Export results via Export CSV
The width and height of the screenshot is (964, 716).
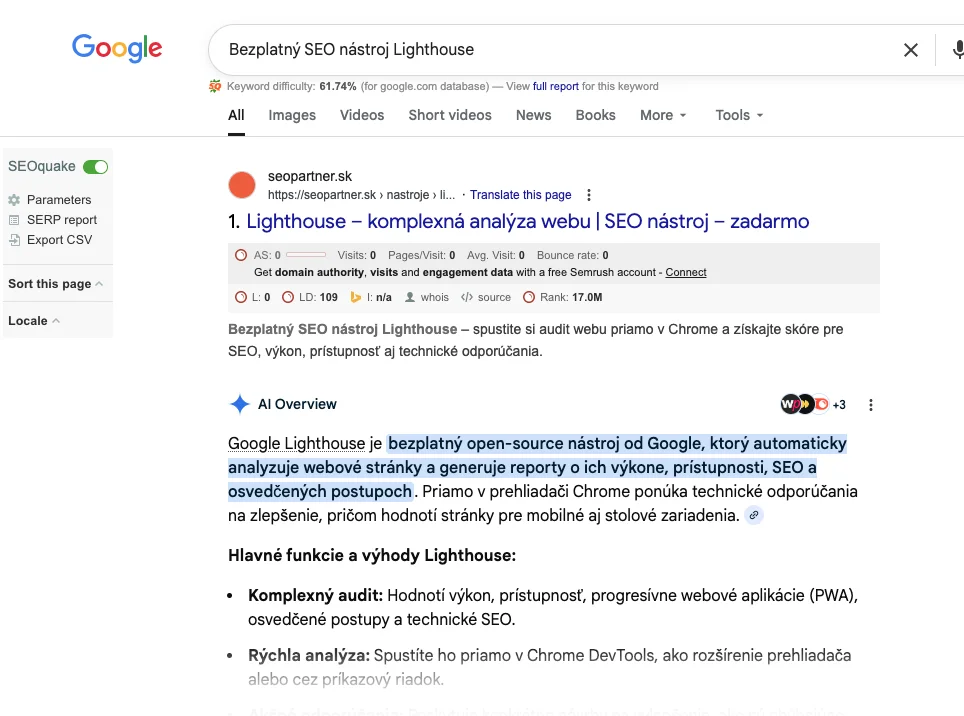pos(59,240)
